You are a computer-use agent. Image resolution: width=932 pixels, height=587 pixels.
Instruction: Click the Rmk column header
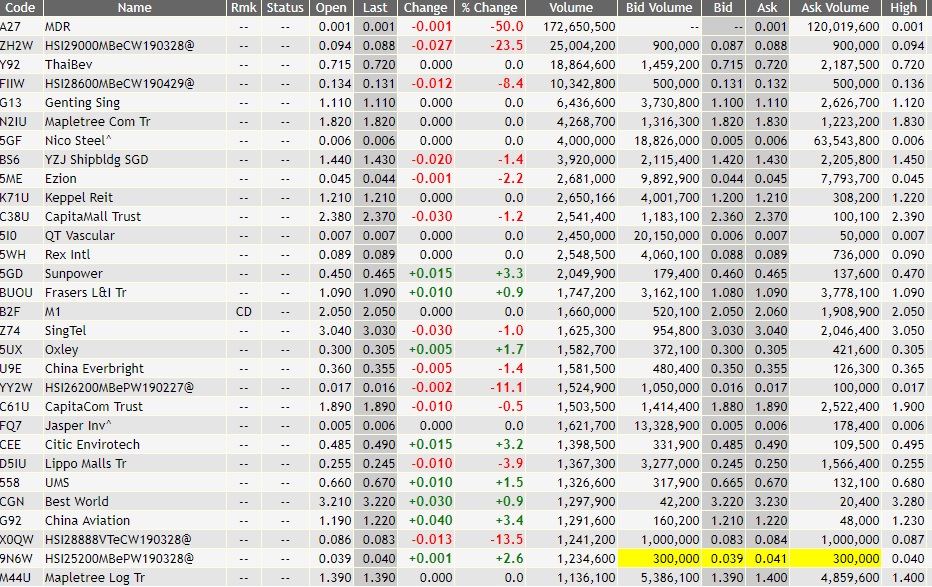(x=244, y=8)
